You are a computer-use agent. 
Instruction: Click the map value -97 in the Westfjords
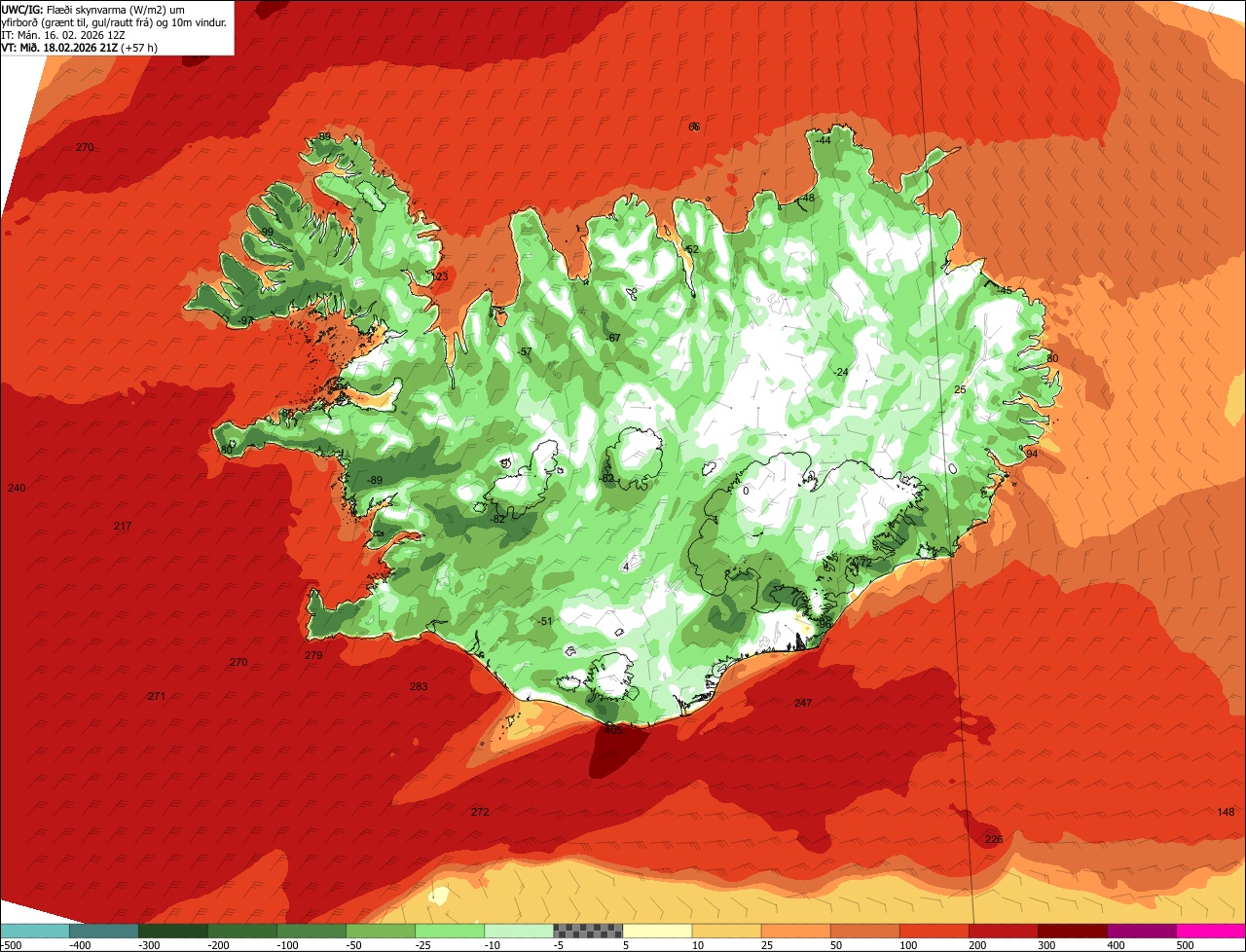245,320
